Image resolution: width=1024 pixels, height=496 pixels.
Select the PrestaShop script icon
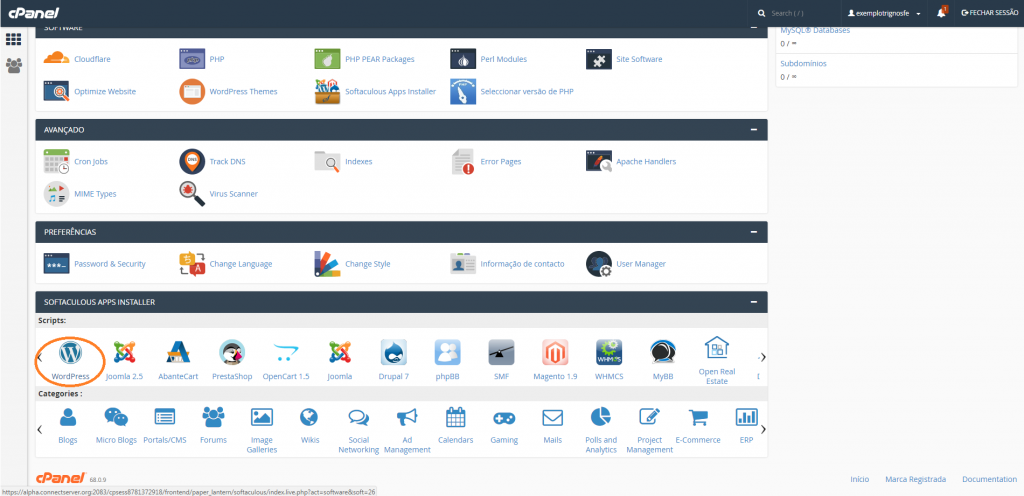pyautogui.click(x=232, y=352)
